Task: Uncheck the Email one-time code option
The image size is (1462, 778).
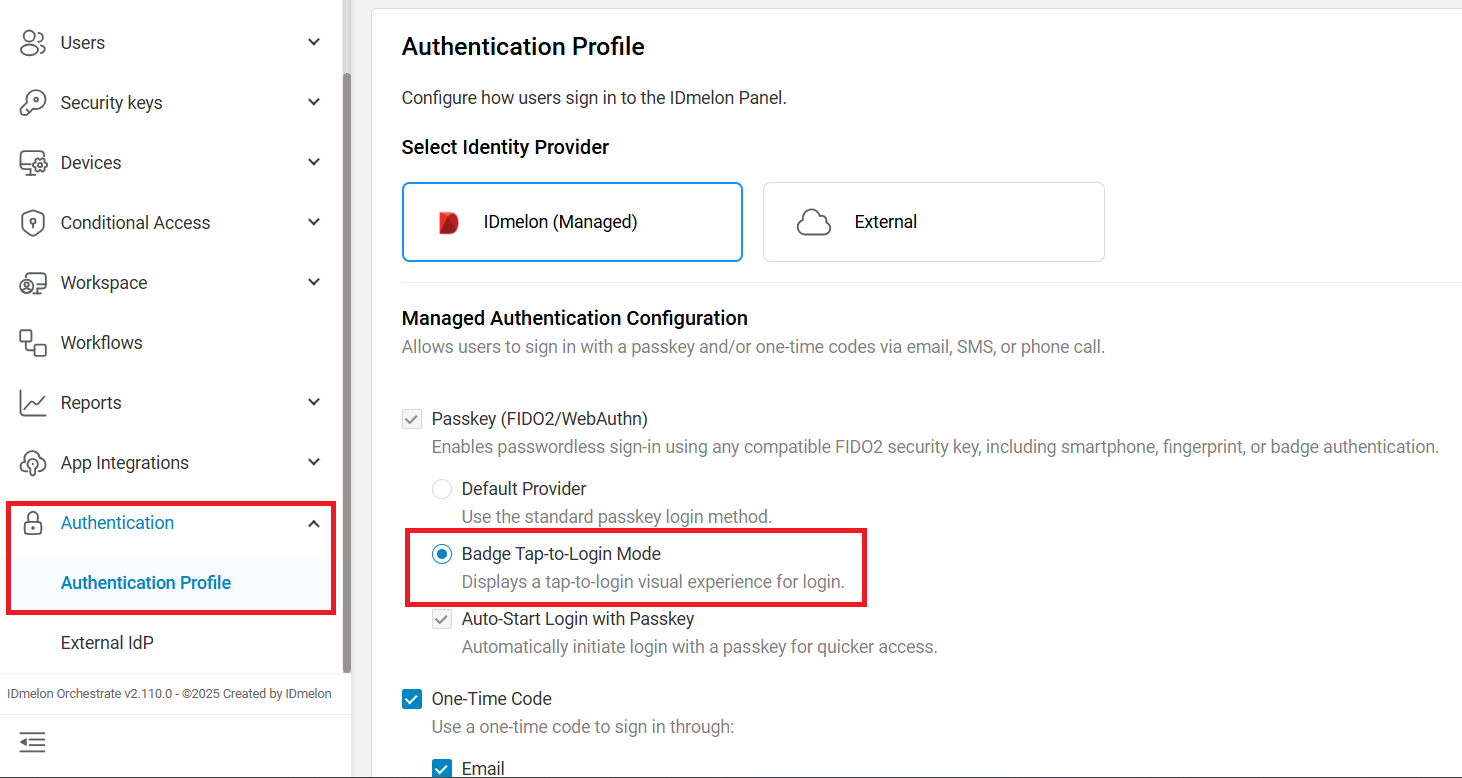Action: [441, 768]
